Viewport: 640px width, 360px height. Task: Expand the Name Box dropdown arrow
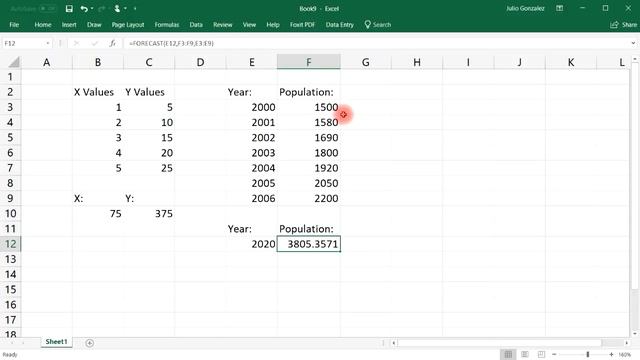click(x=48, y=43)
